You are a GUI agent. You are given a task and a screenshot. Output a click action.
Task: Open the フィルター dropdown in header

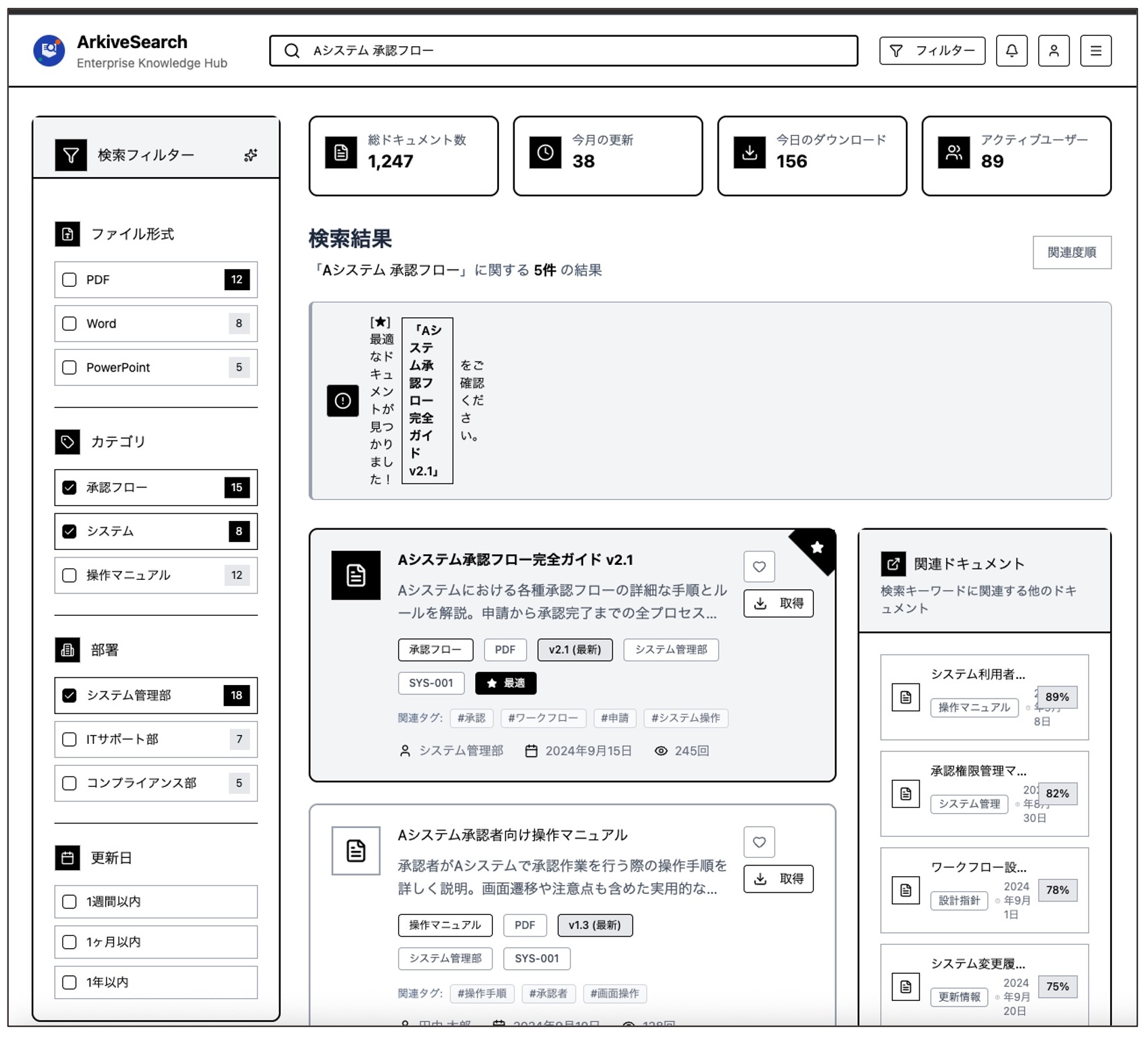pyautogui.click(x=932, y=51)
